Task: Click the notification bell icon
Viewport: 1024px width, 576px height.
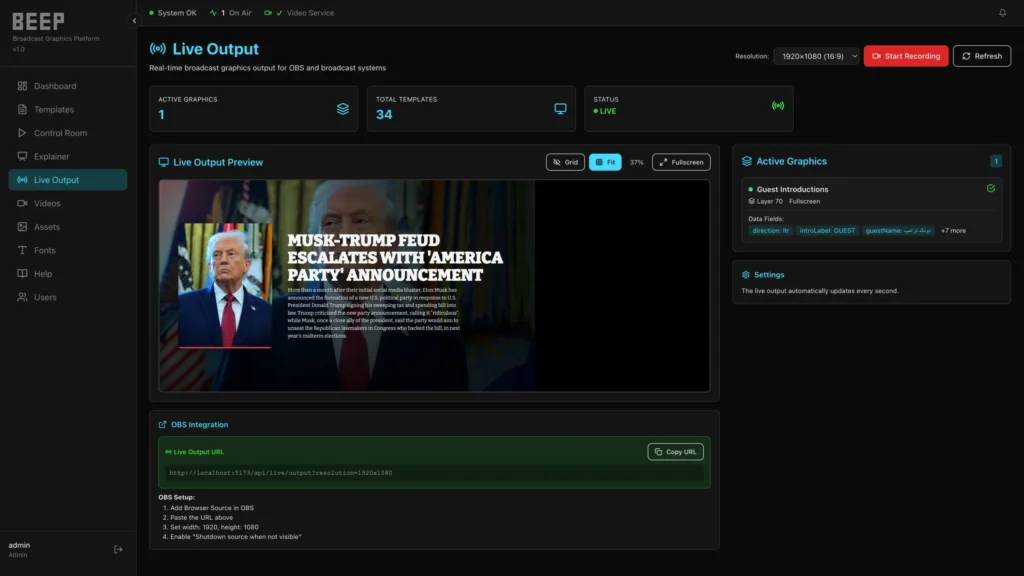Action: (x=1003, y=13)
